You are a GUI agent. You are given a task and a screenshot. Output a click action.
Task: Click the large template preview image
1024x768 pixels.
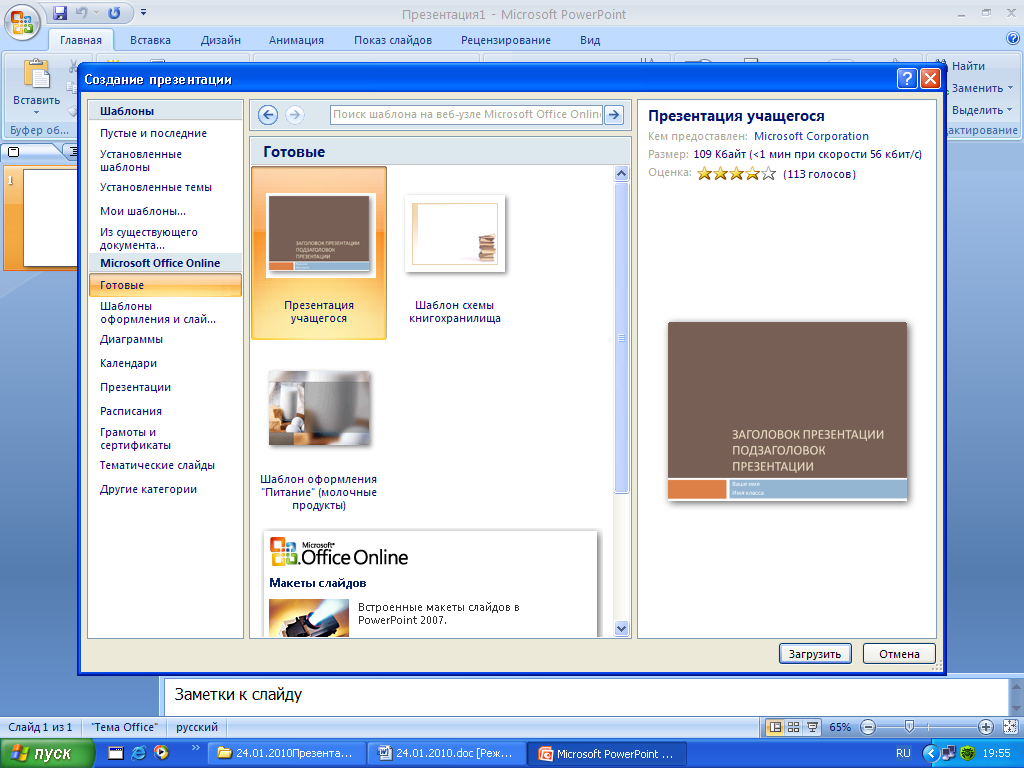click(x=788, y=411)
